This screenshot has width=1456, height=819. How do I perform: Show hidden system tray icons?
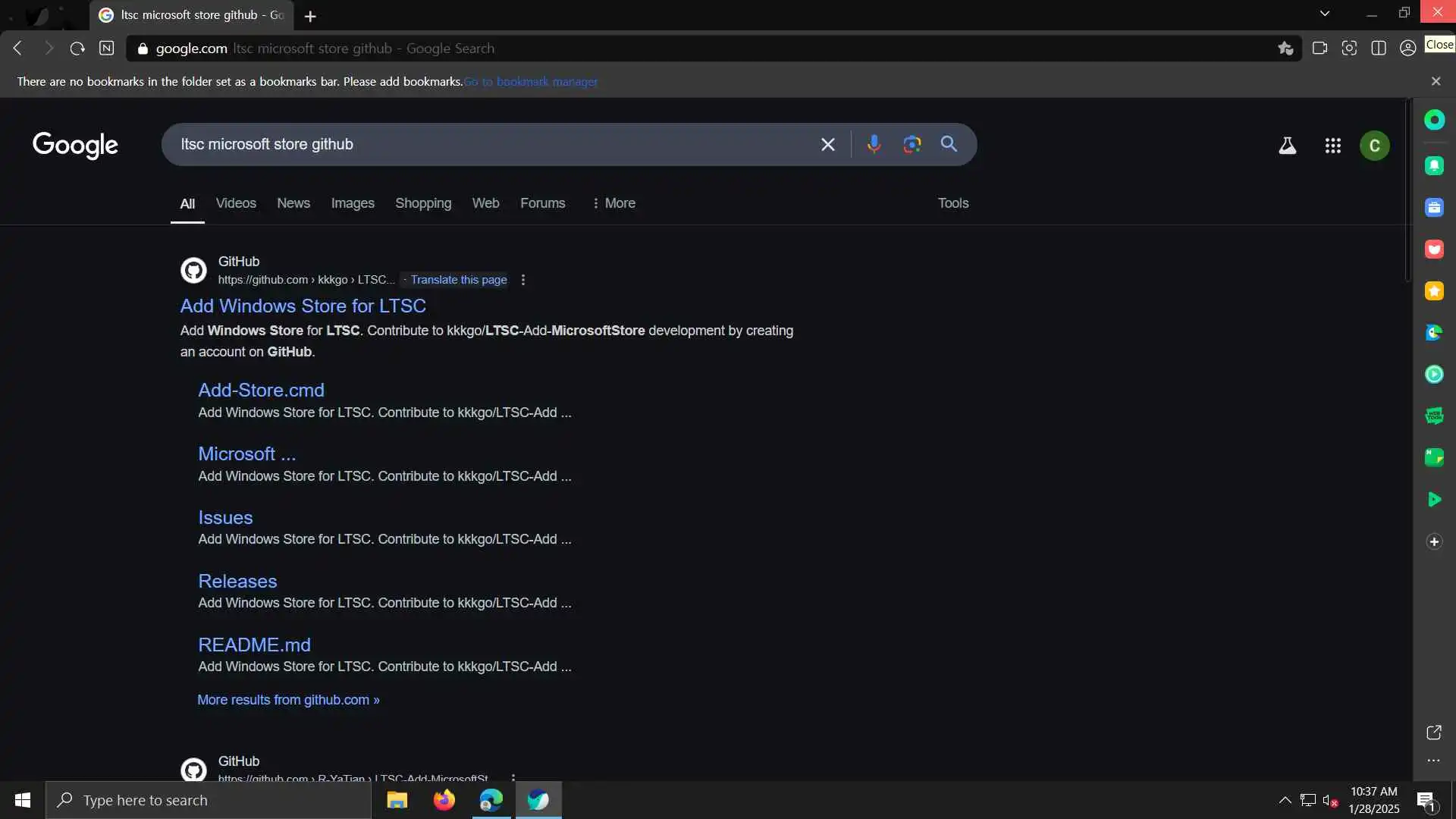click(1285, 800)
